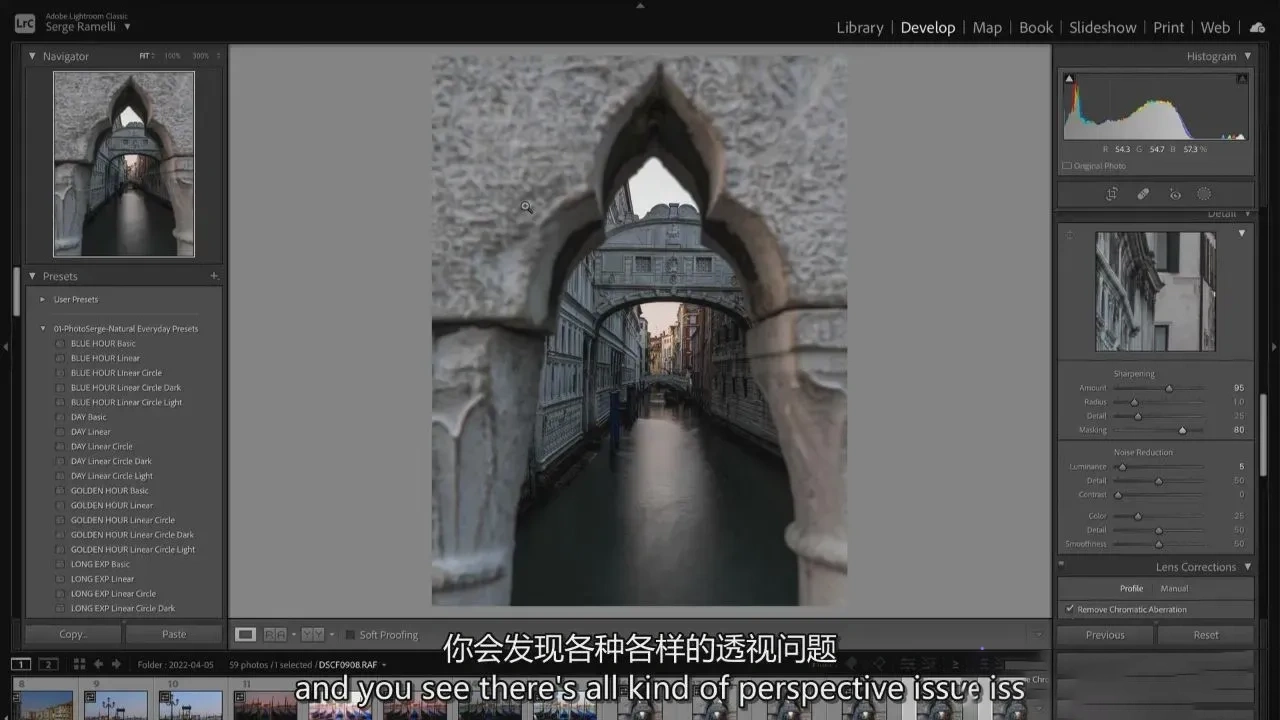Click the detail target picker icon
Viewport: 1280px width, 720px height.
pyautogui.click(x=1069, y=235)
